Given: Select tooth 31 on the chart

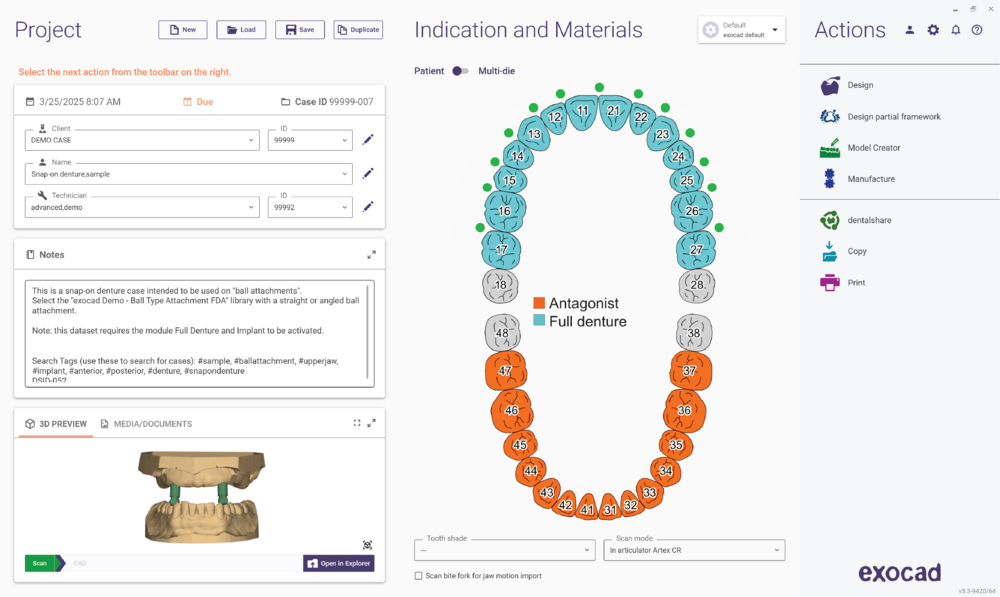Looking at the screenshot, I should point(610,508).
